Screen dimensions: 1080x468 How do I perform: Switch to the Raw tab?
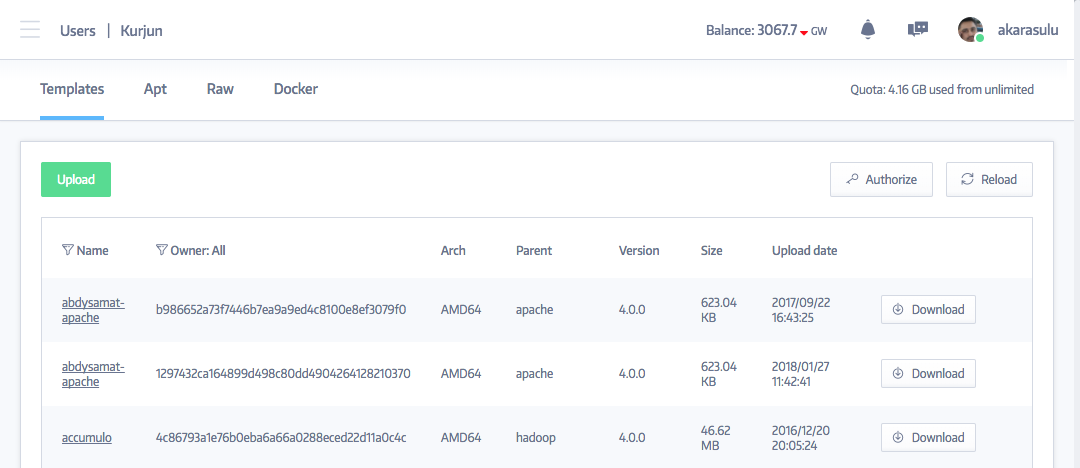(220, 89)
